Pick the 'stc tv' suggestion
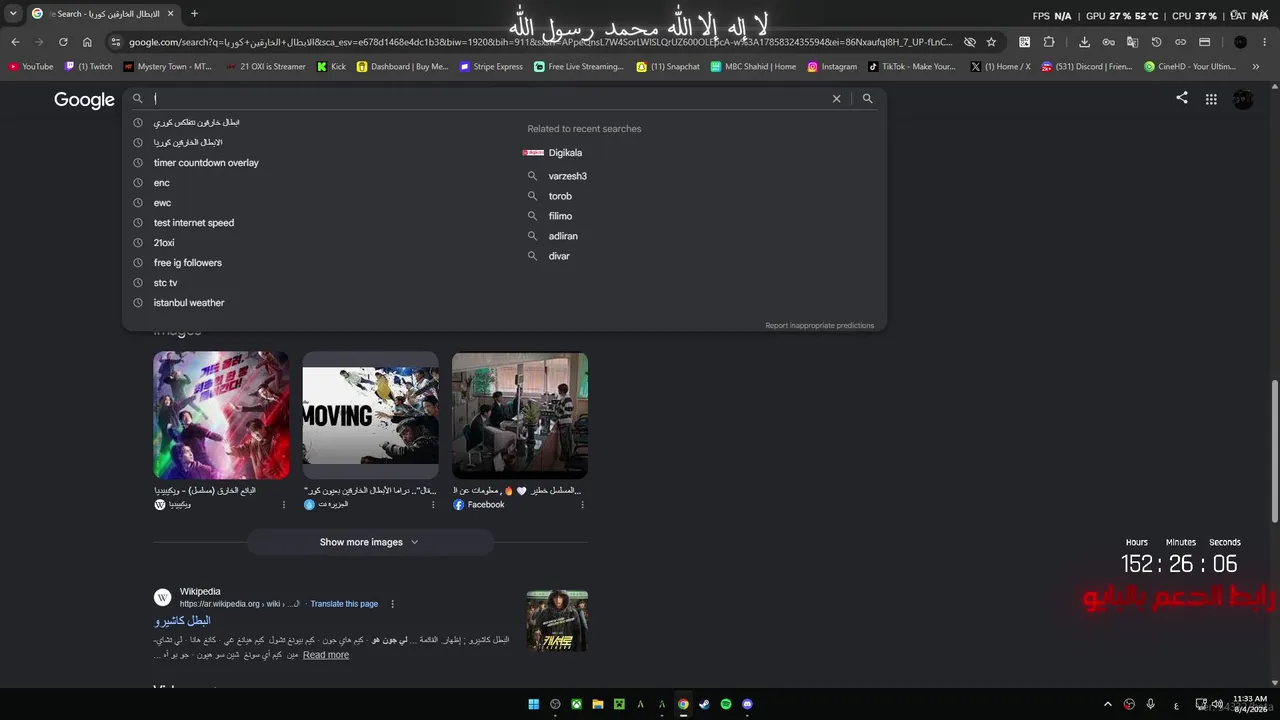Screen dimensions: 1280x720 coord(165,283)
